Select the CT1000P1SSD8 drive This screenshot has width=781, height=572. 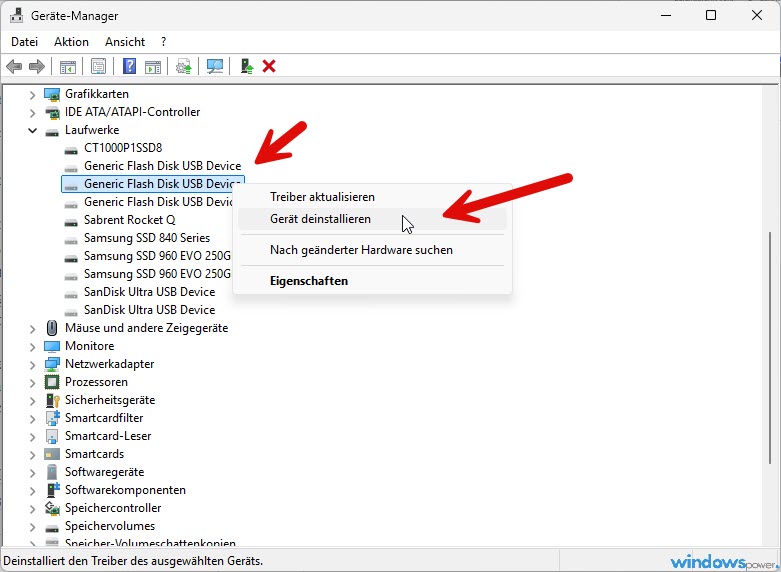click(x=123, y=148)
